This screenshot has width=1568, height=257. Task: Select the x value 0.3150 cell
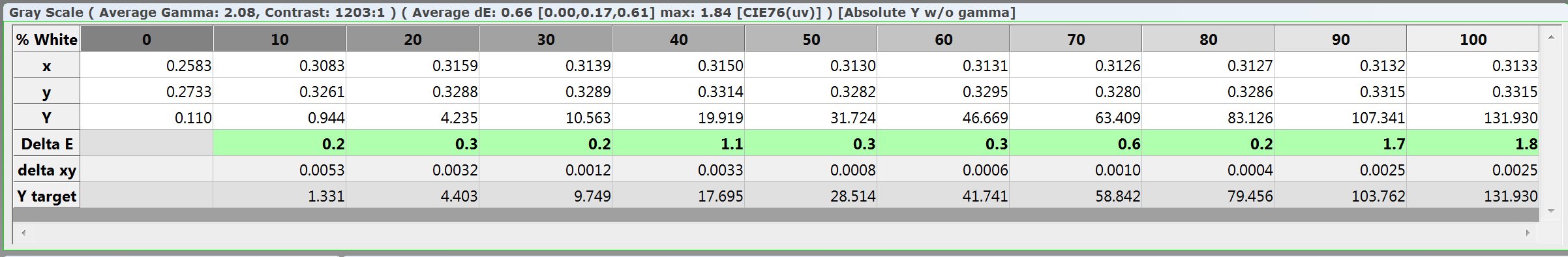pyautogui.click(x=679, y=65)
